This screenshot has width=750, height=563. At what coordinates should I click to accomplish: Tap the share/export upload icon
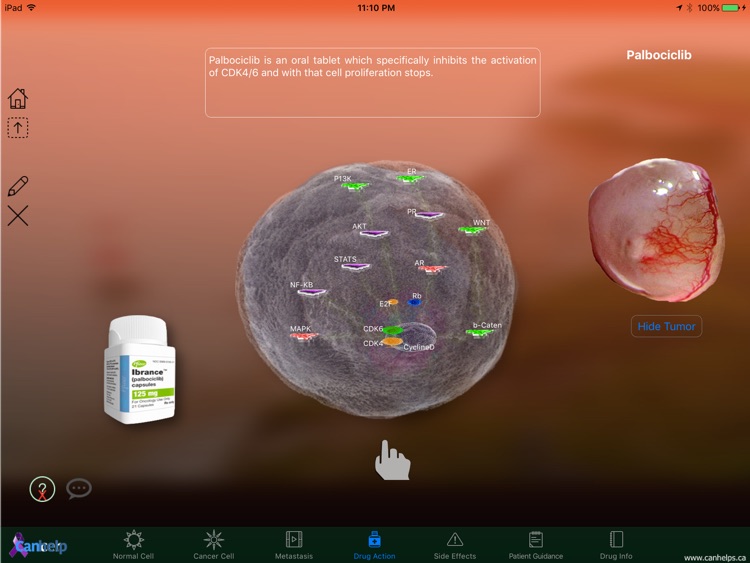(x=18, y=128)
